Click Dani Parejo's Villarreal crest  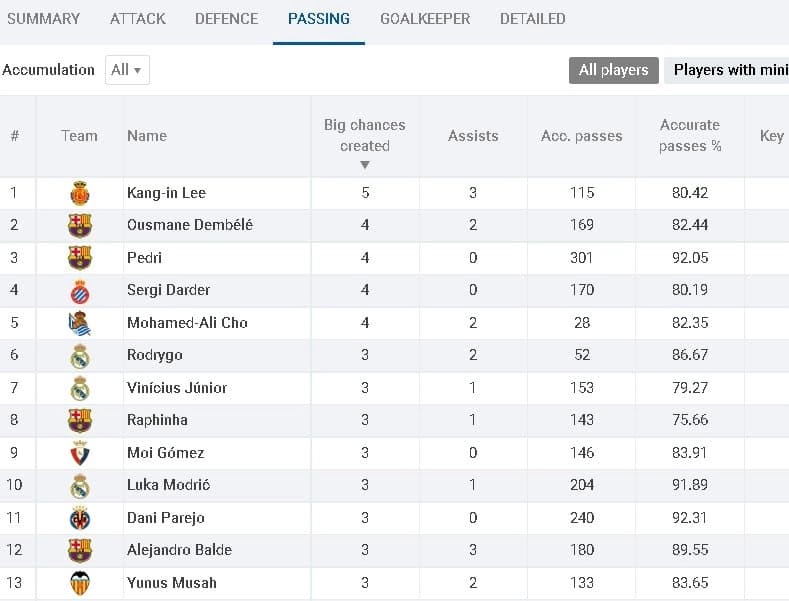(x=80, y=518)
